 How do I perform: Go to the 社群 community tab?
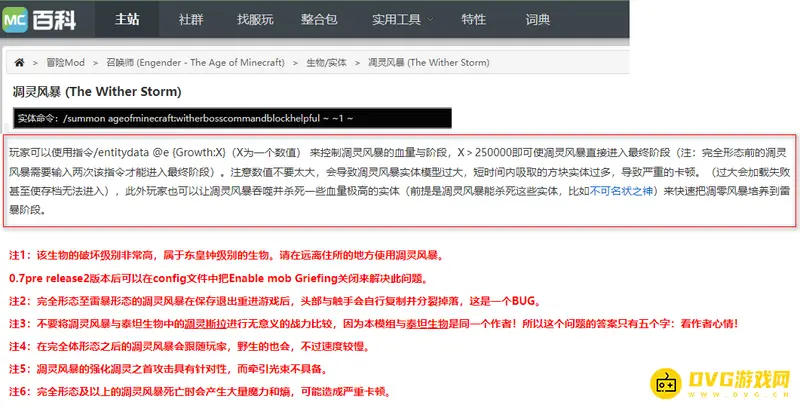click(x=193, y=19)
